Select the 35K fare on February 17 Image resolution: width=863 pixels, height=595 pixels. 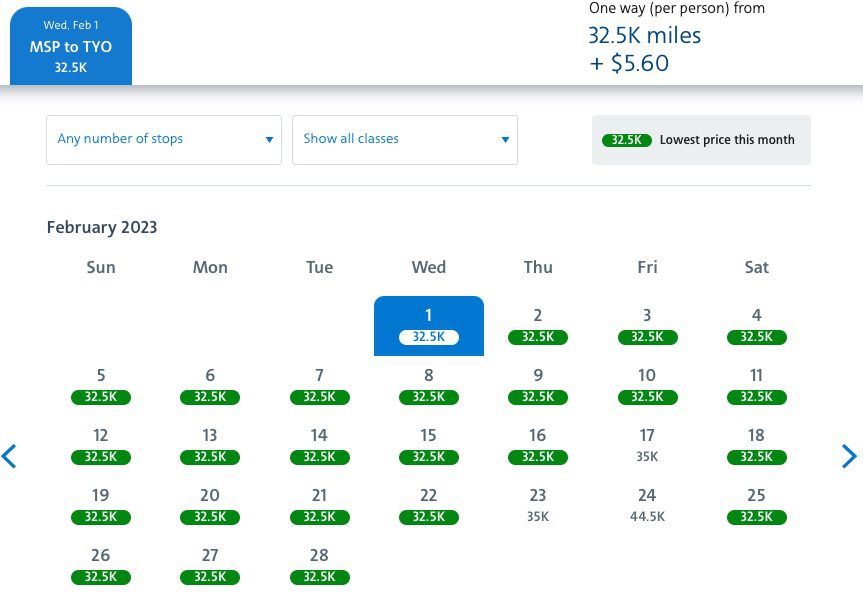pyautogui.click(x=647, y=456)
